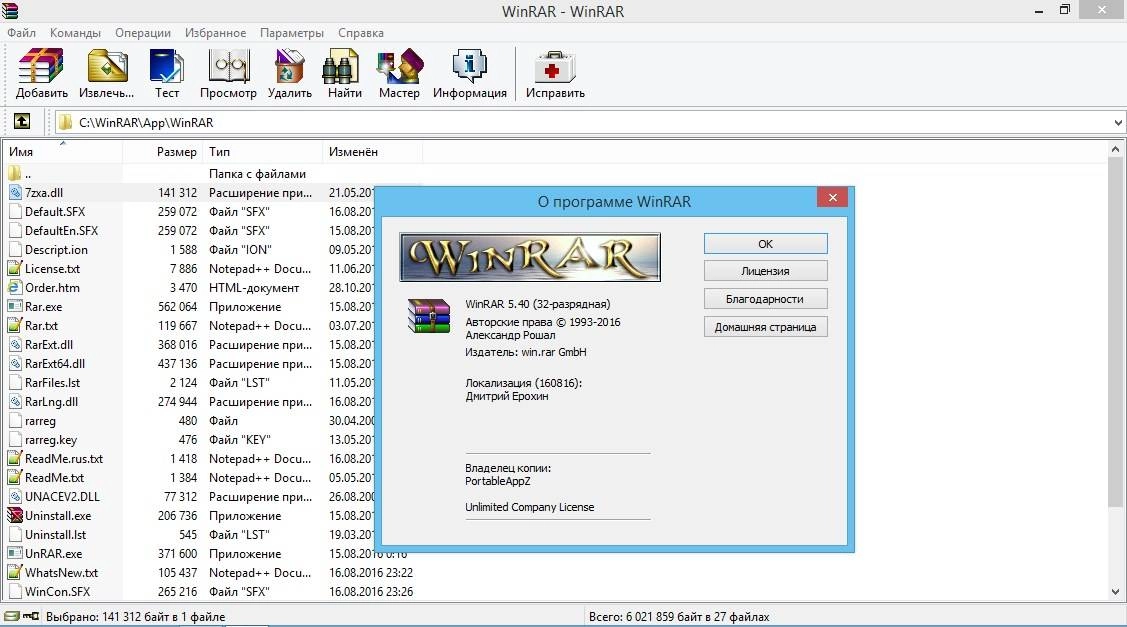Image resolution: width=1127 pixels, height=627 pixels.
Task: Click the Извлечь (Extract) toolbar icon
Action: 106,73
